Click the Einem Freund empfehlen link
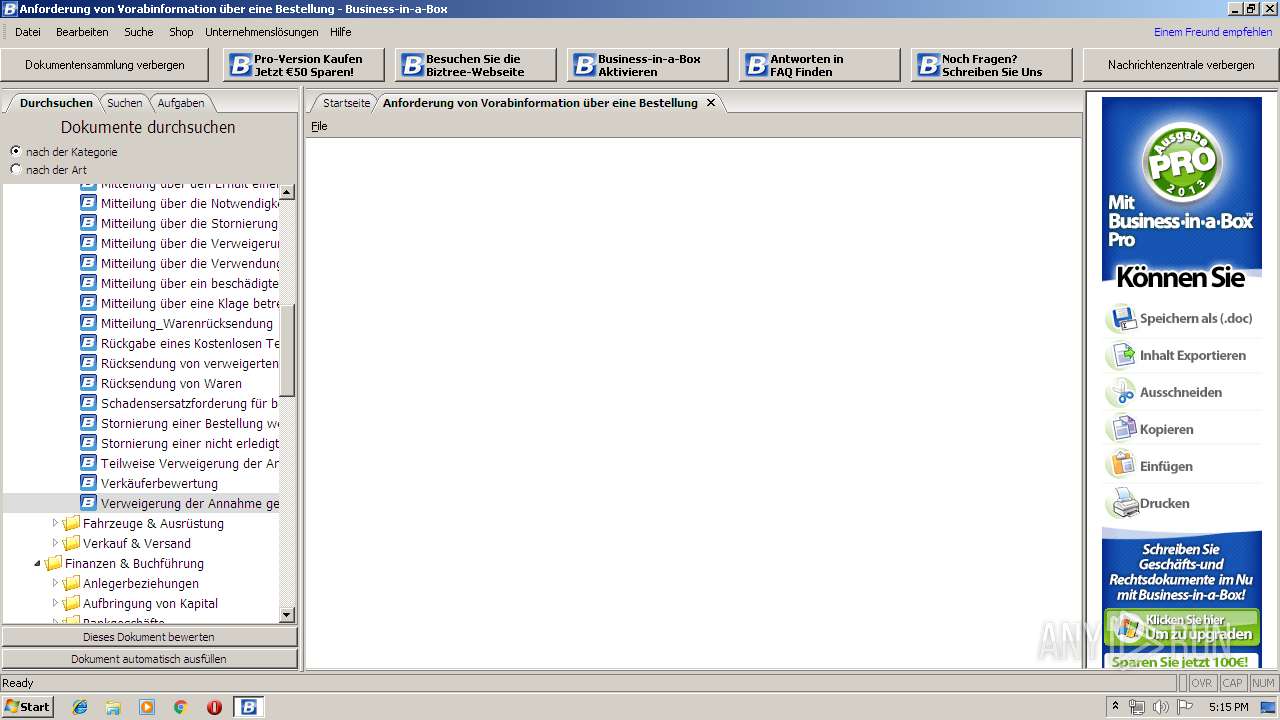 click(x=1213, y=32)
